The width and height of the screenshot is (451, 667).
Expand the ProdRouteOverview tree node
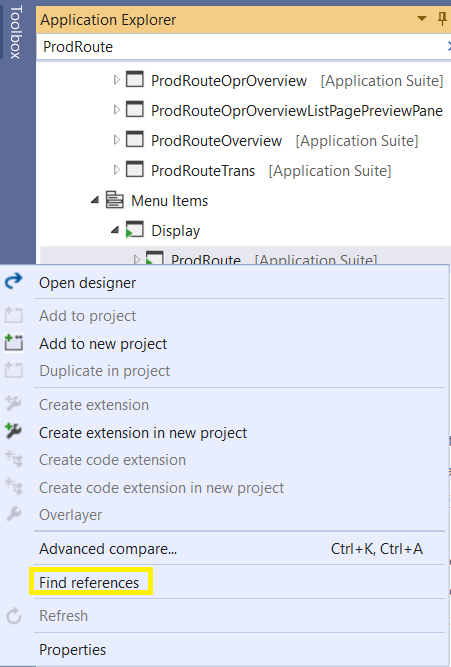(x=116, y=140)
